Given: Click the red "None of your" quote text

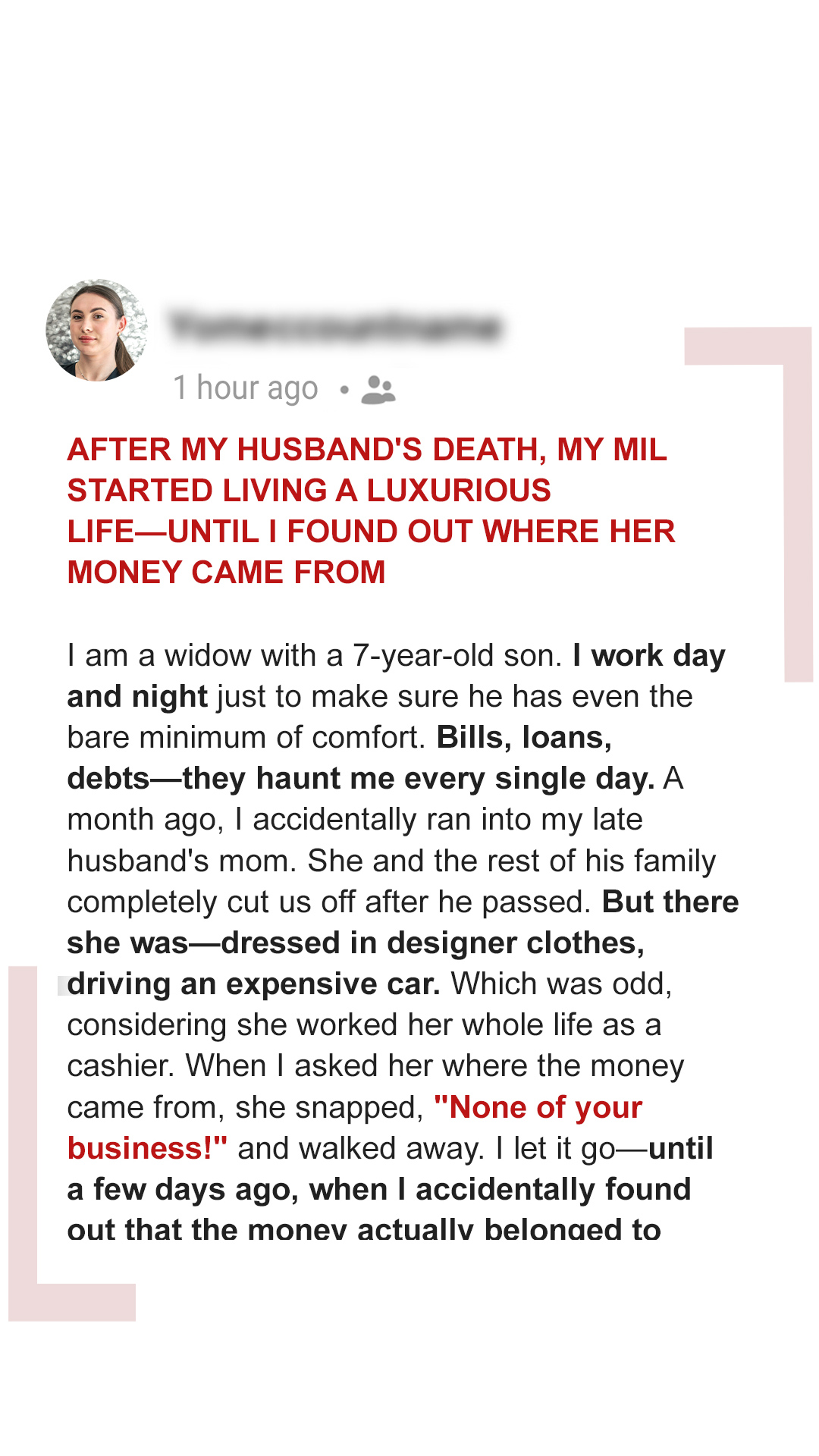Looking at the screenshot, I should pyautogui.click(x=538, y=1107).
